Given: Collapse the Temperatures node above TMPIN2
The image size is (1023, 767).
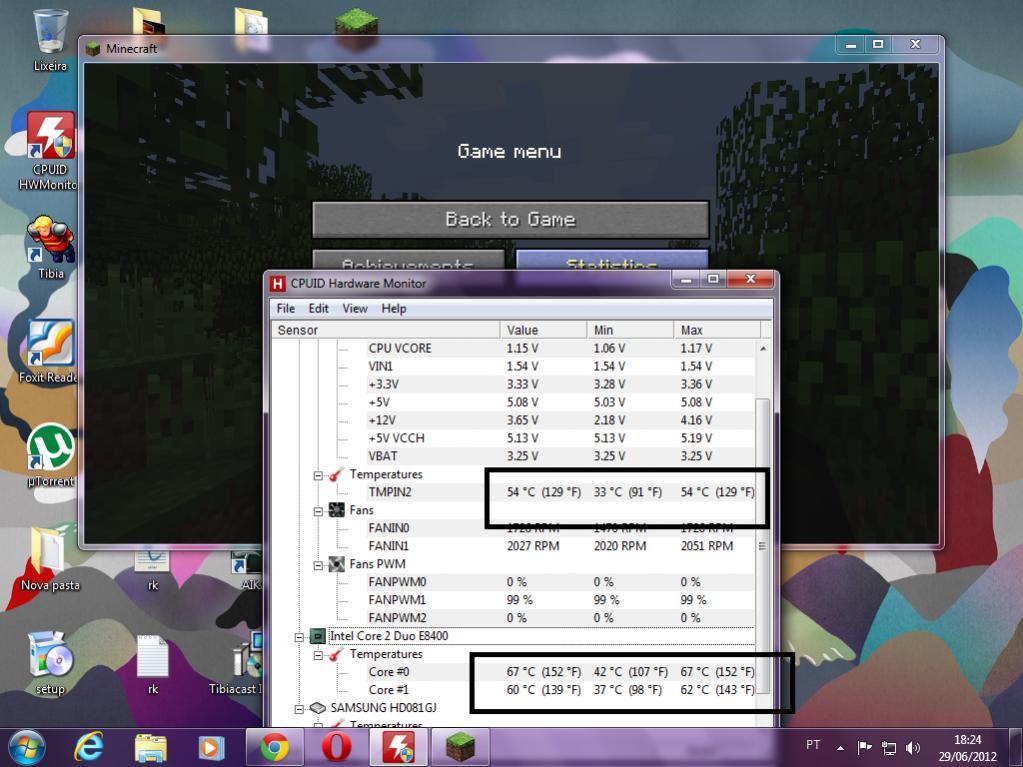Looking at the screenshot, I should pyautogui.click(x=318, y=475).
